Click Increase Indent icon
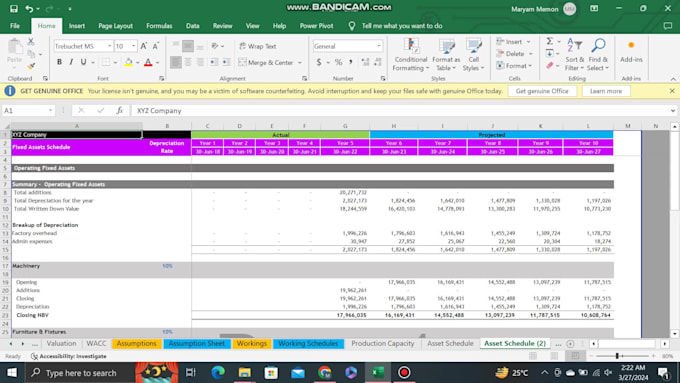The height and width of the screenshot is (383, 680). (x=226, y=62)
